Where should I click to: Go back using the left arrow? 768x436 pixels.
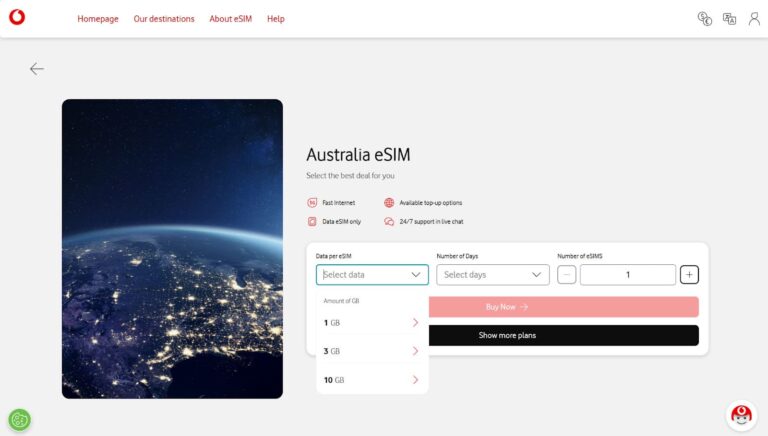point(37,69)
